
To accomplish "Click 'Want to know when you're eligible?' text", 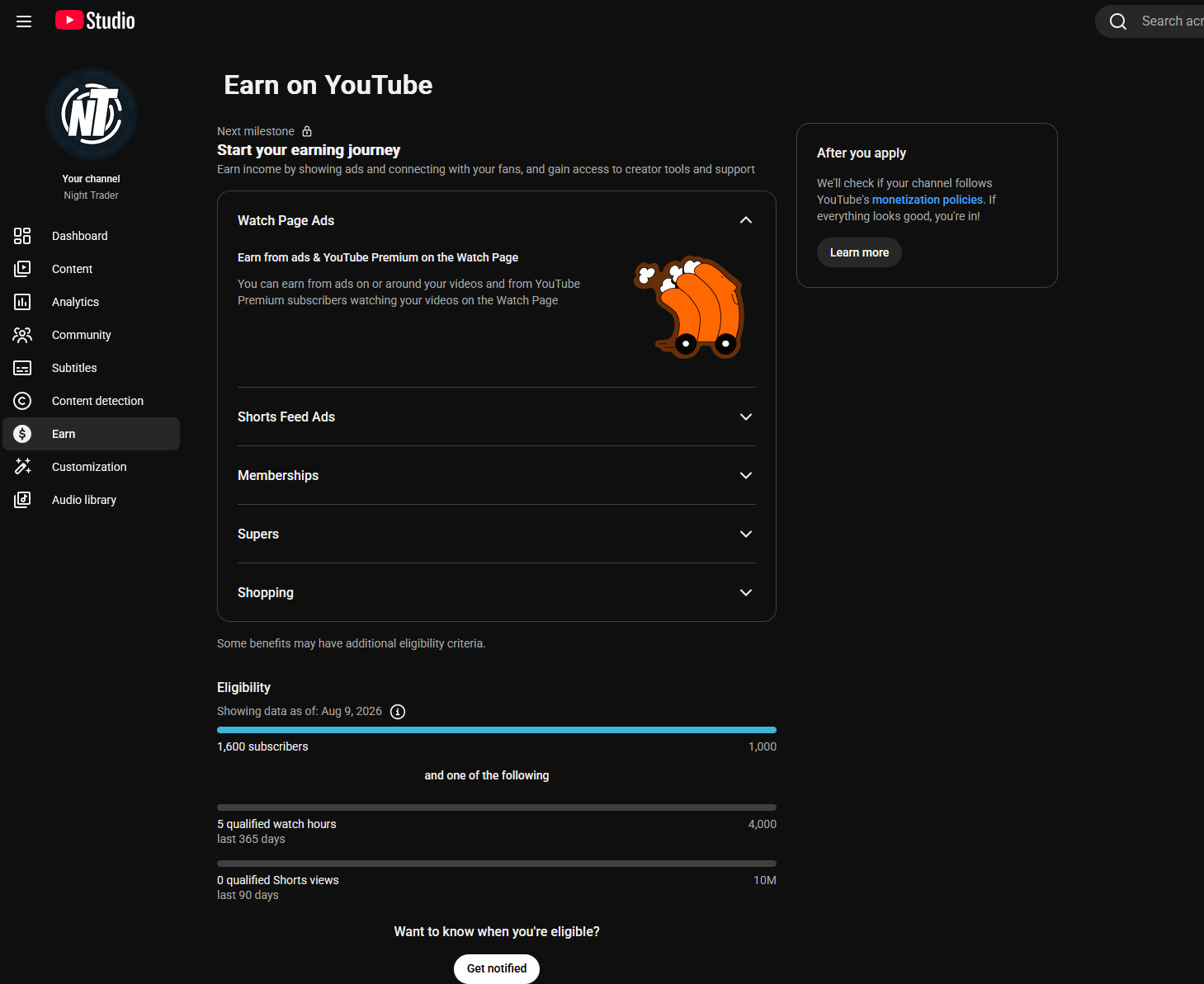I will [x=497, y=931].
